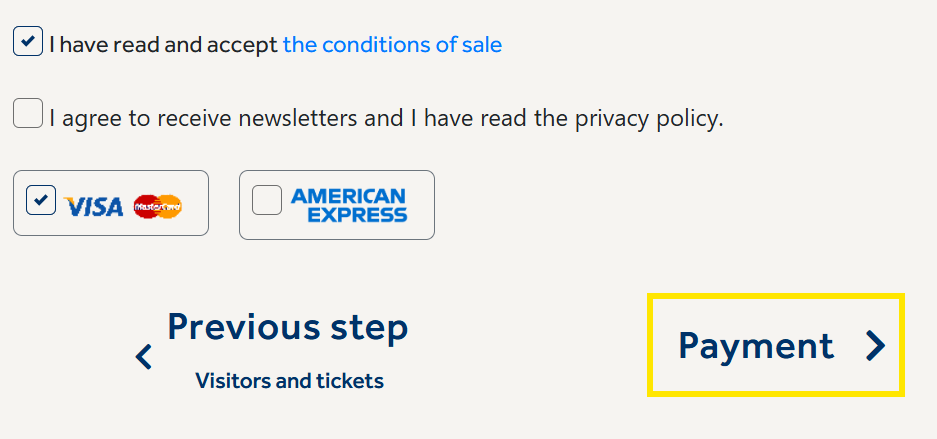Open the conditions of sale link
This screenshot has width=937, height=439.
(x=392, y=45)
